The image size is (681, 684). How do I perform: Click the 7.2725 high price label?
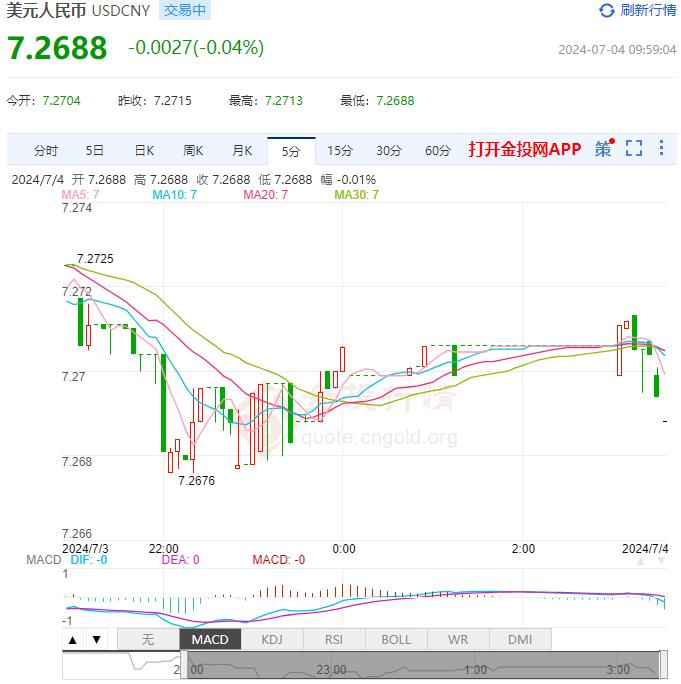tap(95, 259)
